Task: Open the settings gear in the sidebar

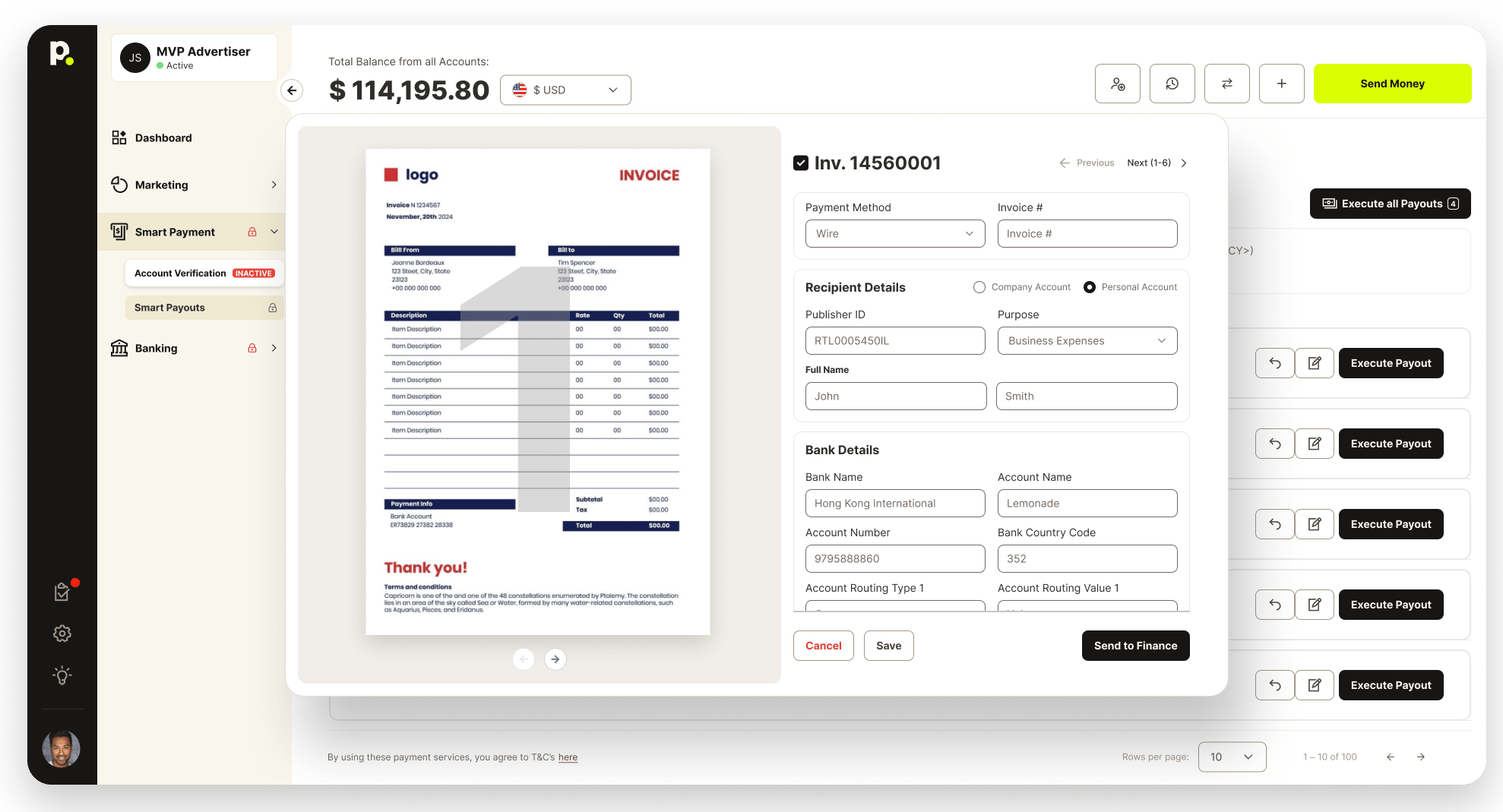Action: click(62, 633)
